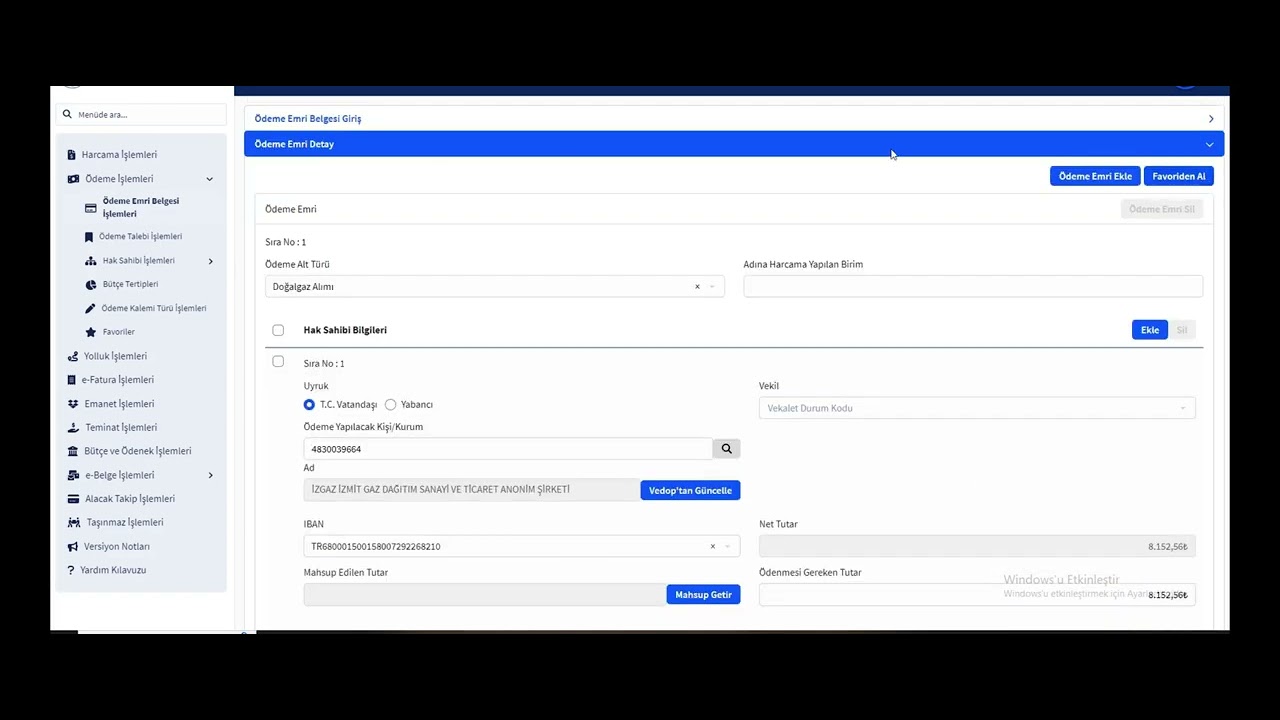Expand the Hak Sahibi İşlemleri submenu arrow
Image resolution: width=1280 pixels, height=720 pixels.
coord(211,261)
